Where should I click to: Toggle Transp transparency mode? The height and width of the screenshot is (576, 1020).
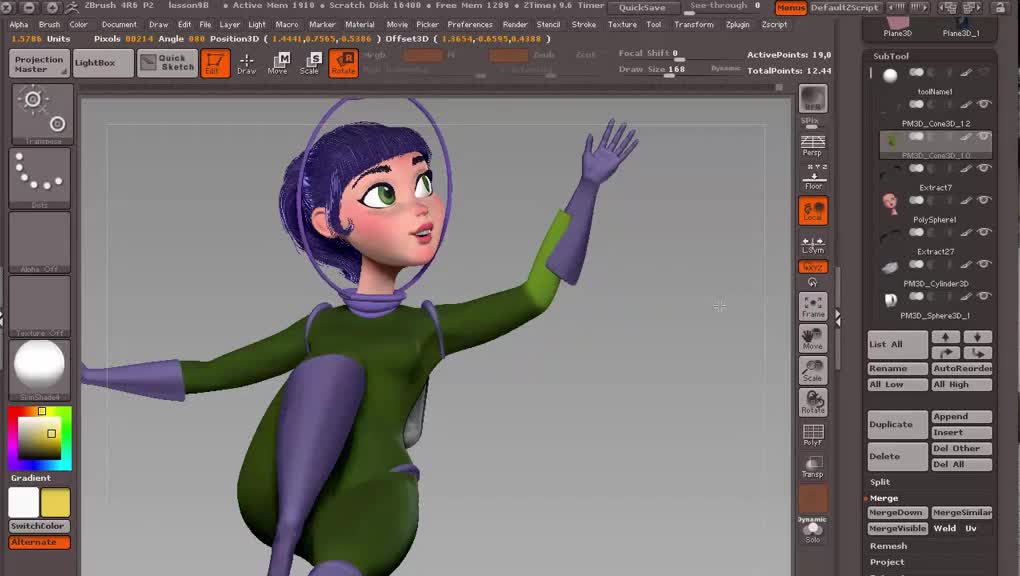click(x=813, y=466)
